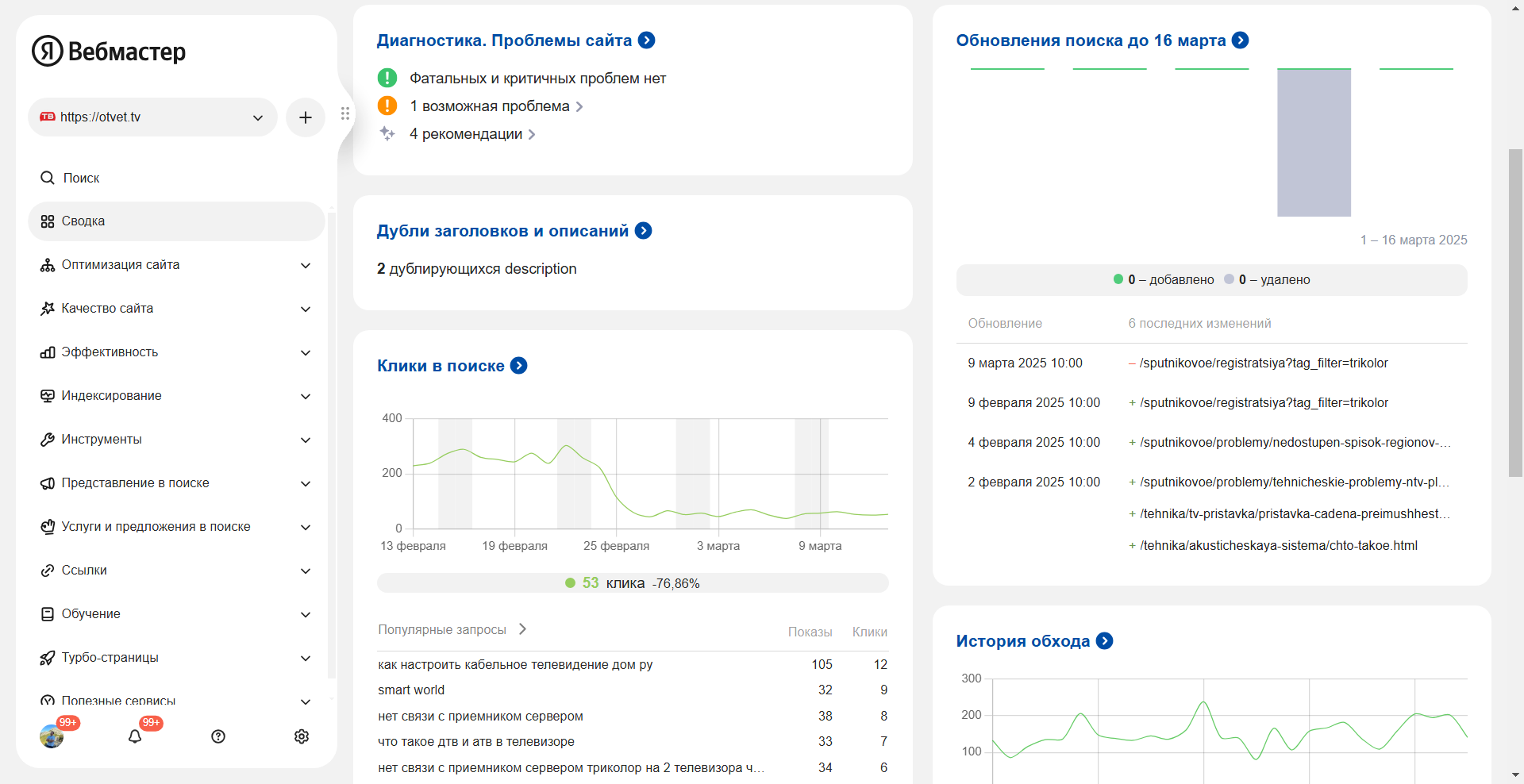Click the drag handle dots beside sidebar
The image size is (1524, 784).
tap(345, 113)
